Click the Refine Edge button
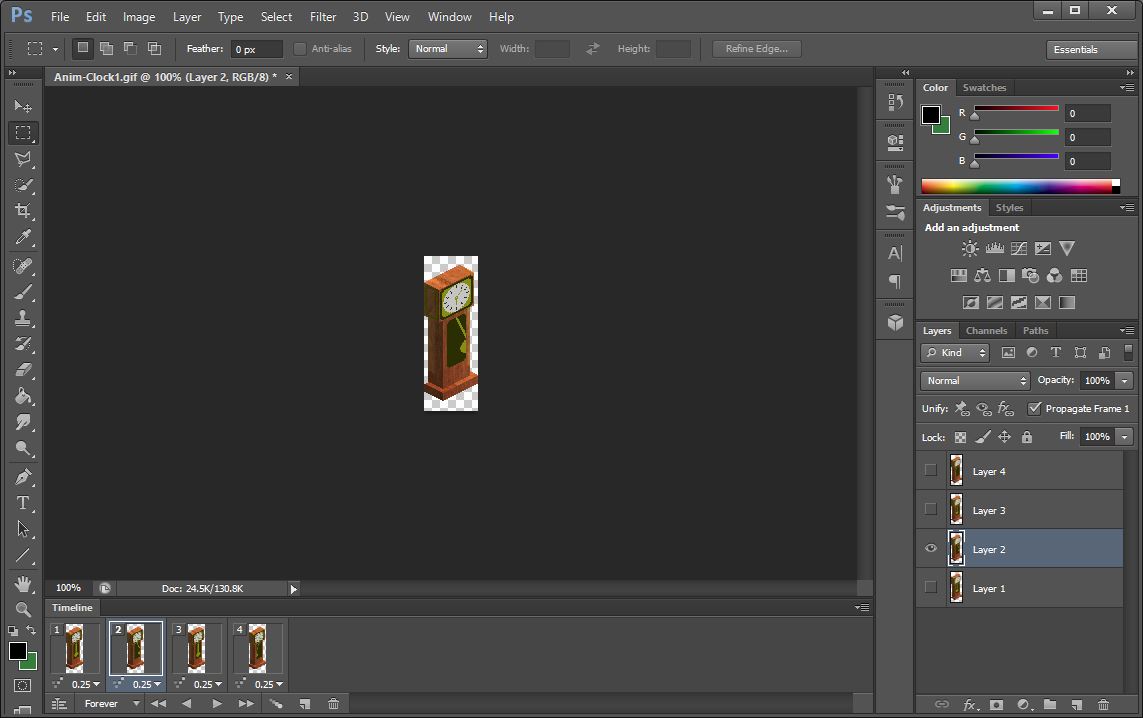 (x=757, y=49)
